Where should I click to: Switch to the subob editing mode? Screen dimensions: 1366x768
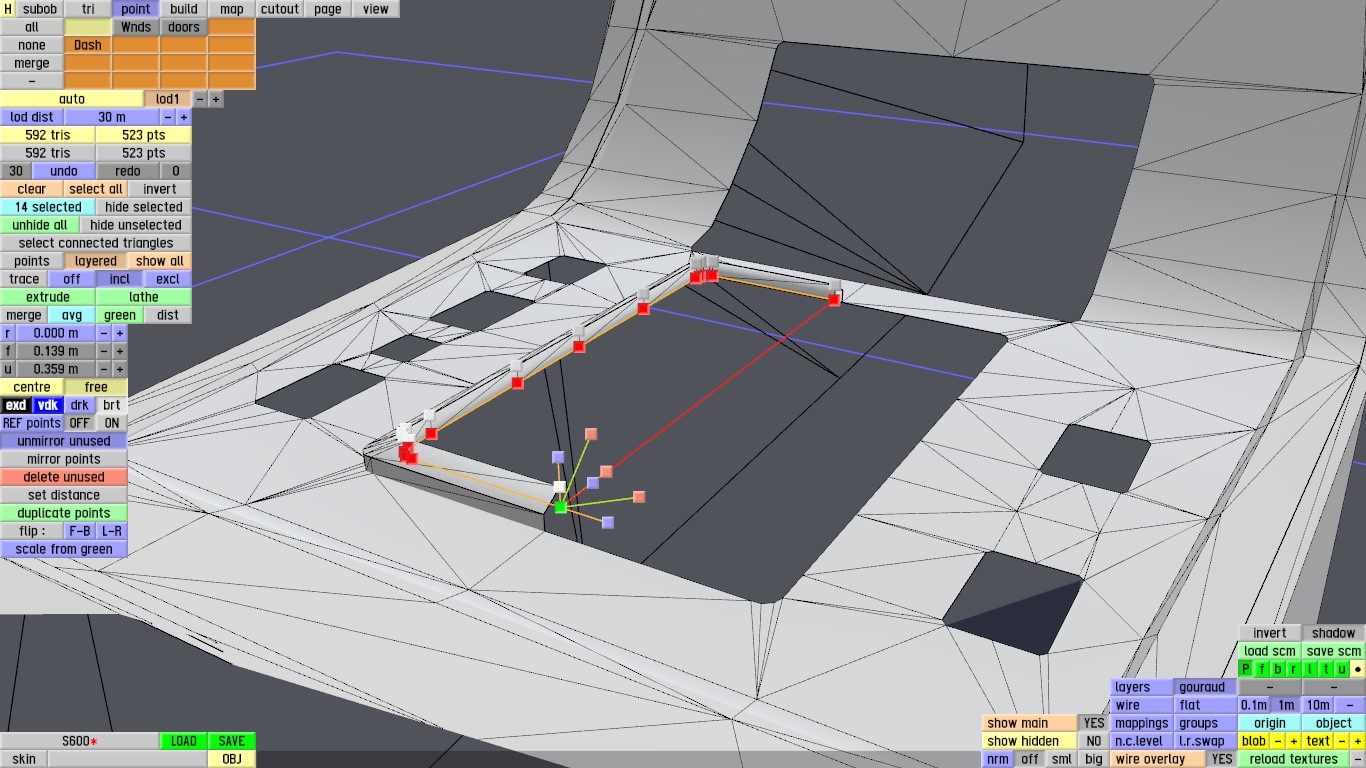[40, 9]
